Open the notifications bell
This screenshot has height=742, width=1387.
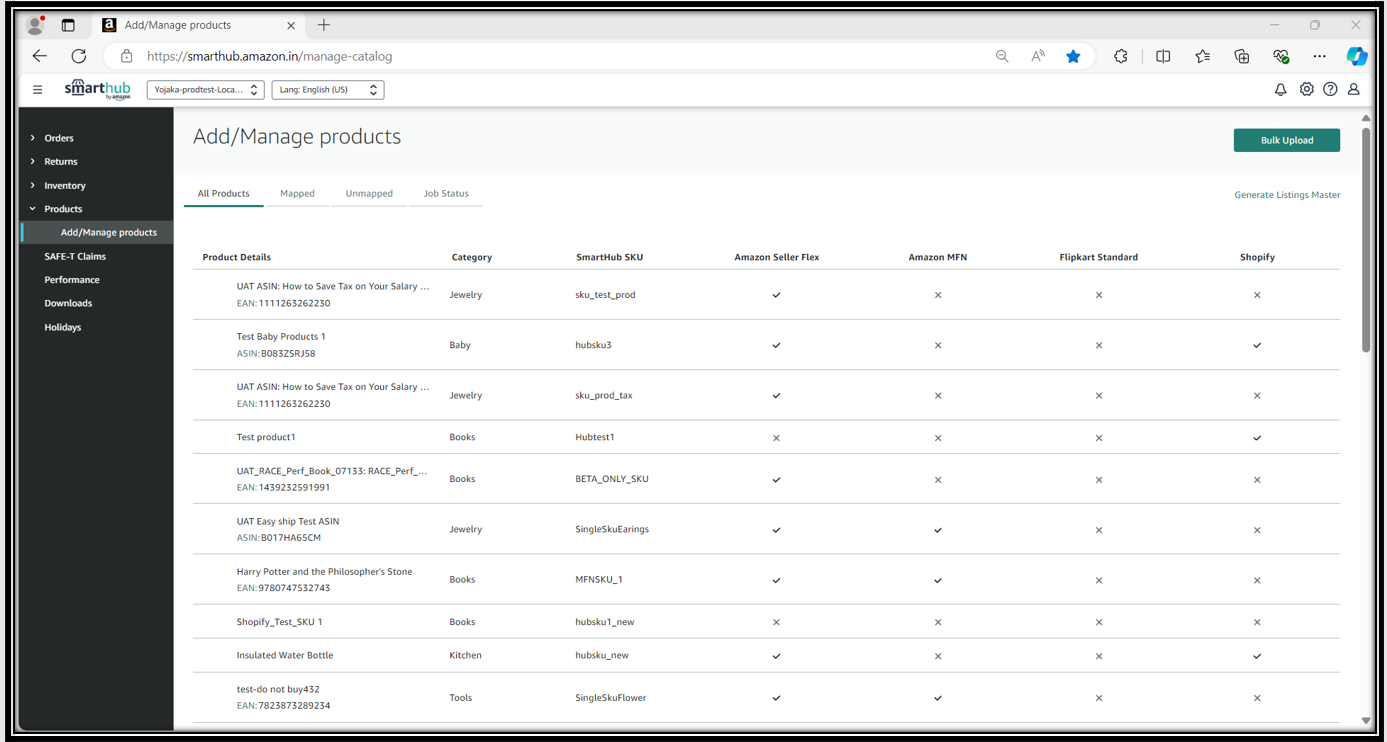[x=1280, y=90]
